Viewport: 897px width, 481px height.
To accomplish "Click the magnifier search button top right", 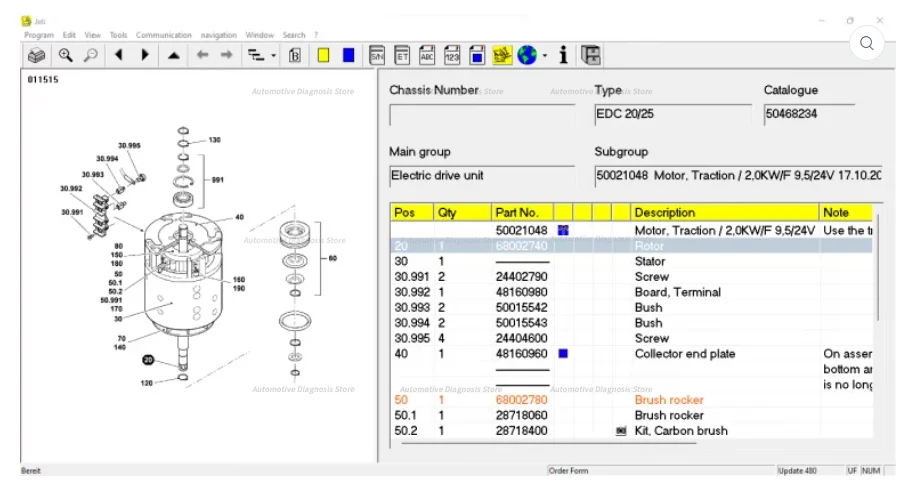I will click(x=867, y=43).
